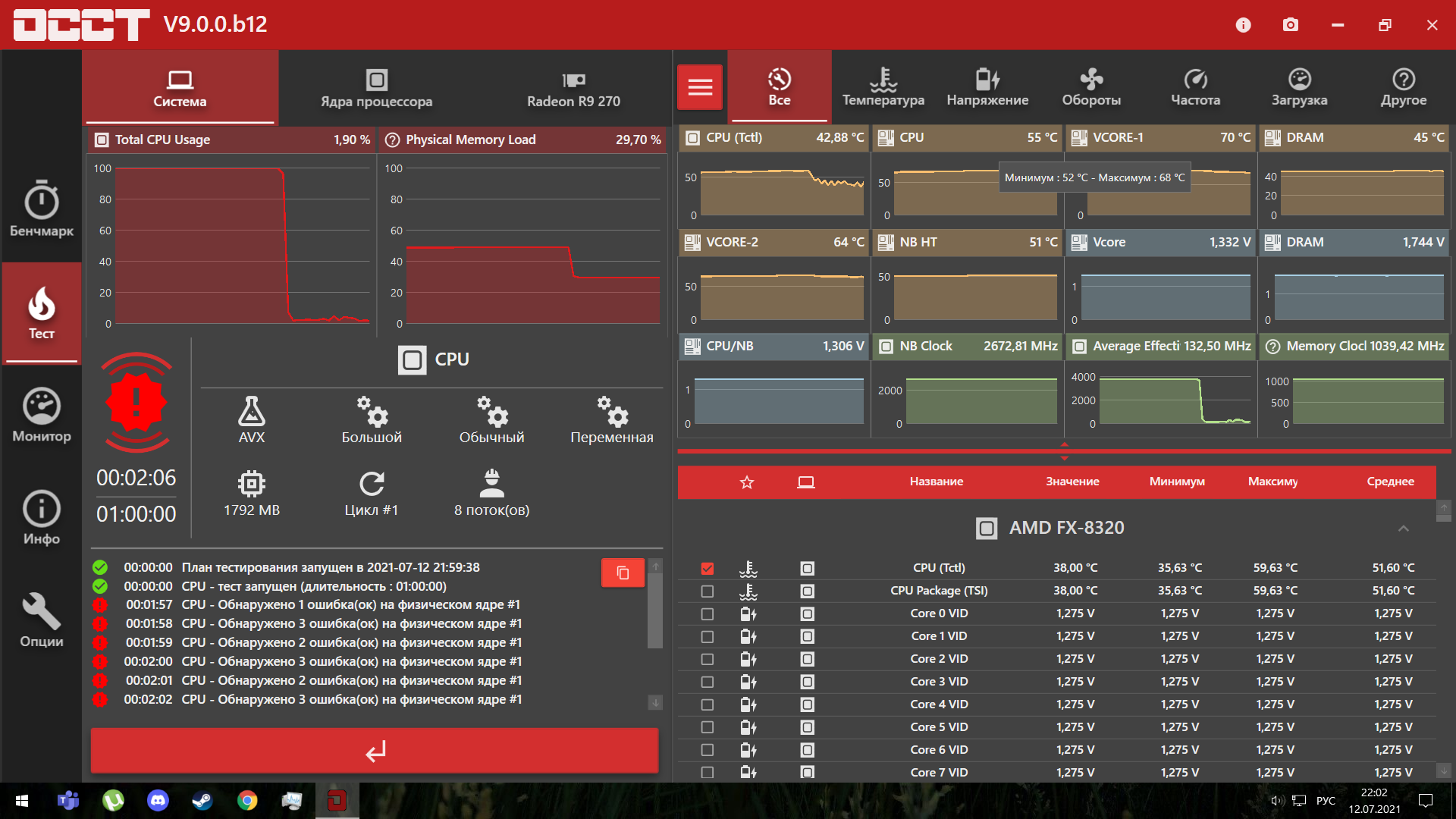1456x819 pixels.
Task: Sort sensors by Среднее column
Action: pyautogui.click(x=1389, y=482)
